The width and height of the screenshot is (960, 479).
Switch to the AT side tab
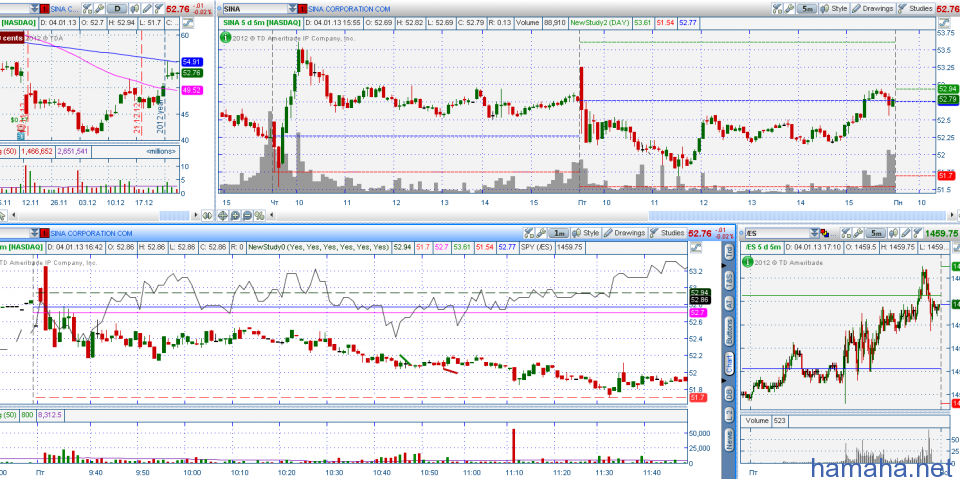(x=729, y=304)
